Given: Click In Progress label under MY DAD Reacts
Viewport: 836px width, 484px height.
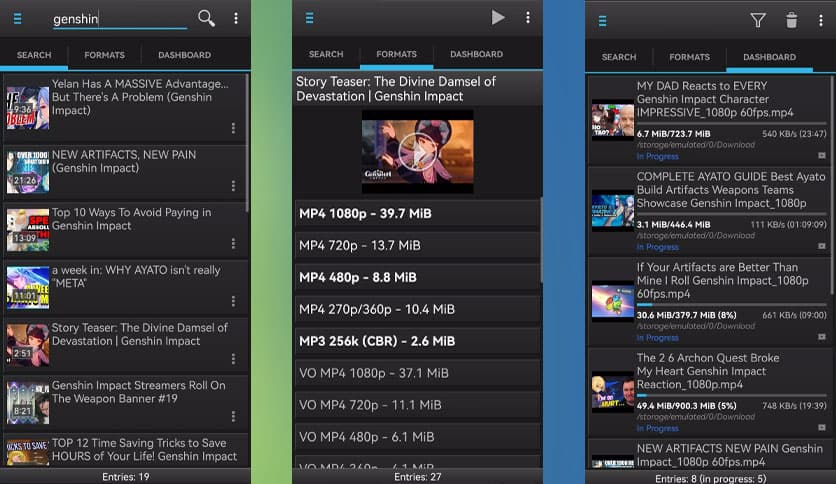Looking at the screenshot, I should (x=657, y=156).
